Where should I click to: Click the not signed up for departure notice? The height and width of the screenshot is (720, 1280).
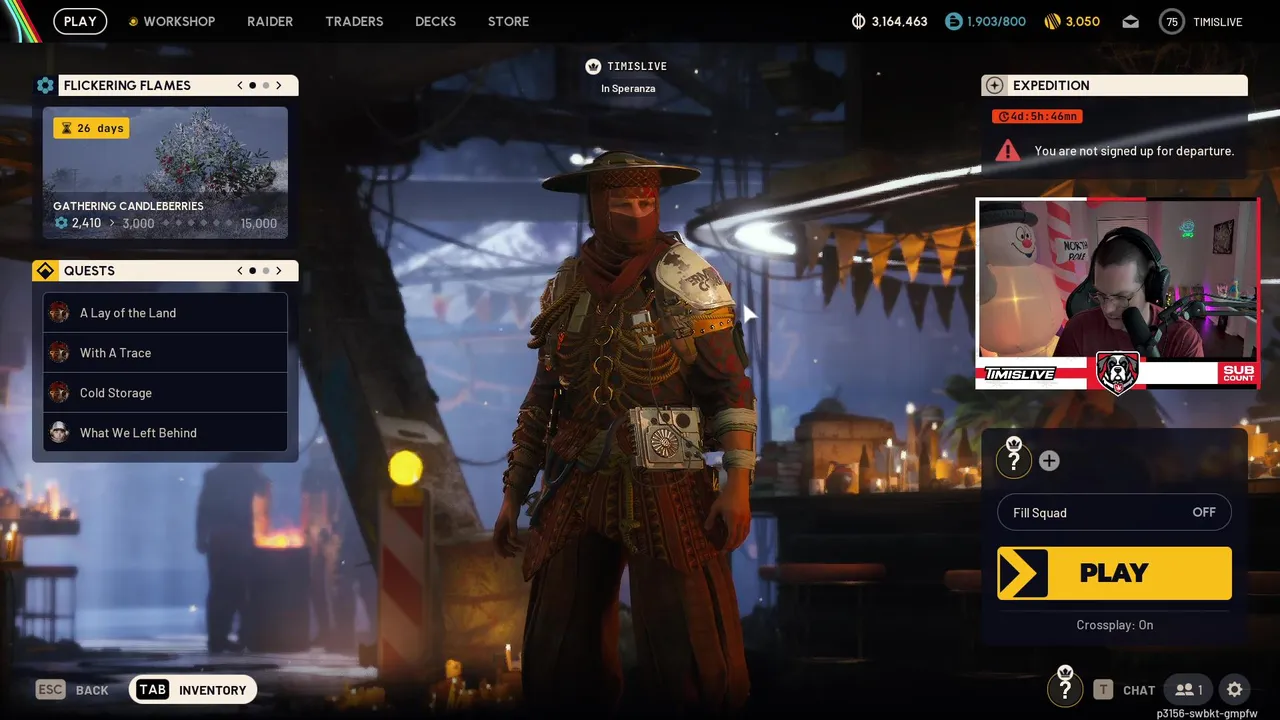click(x=1134, y=151)
